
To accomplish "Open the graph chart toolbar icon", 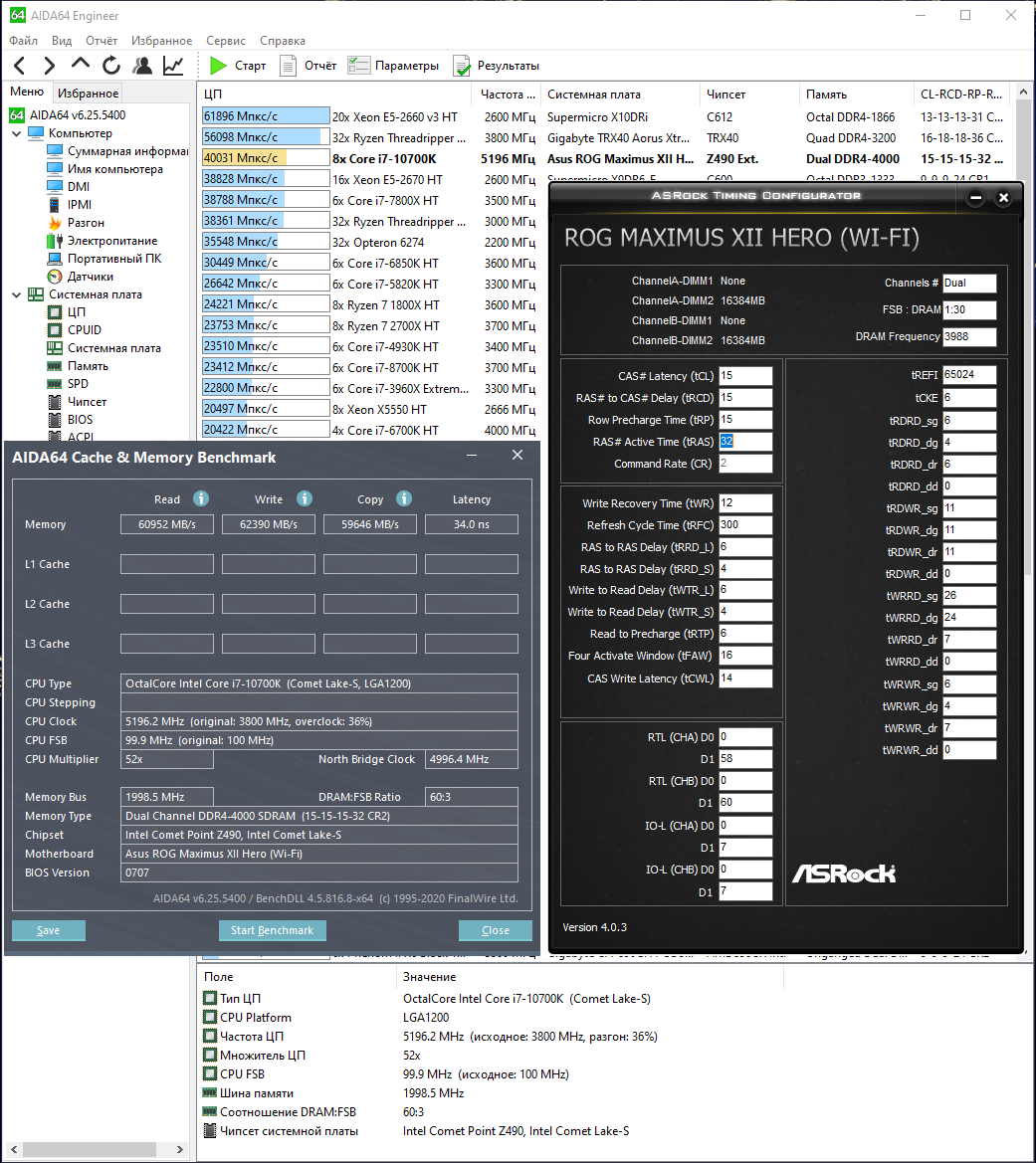I will pos(173,66).
